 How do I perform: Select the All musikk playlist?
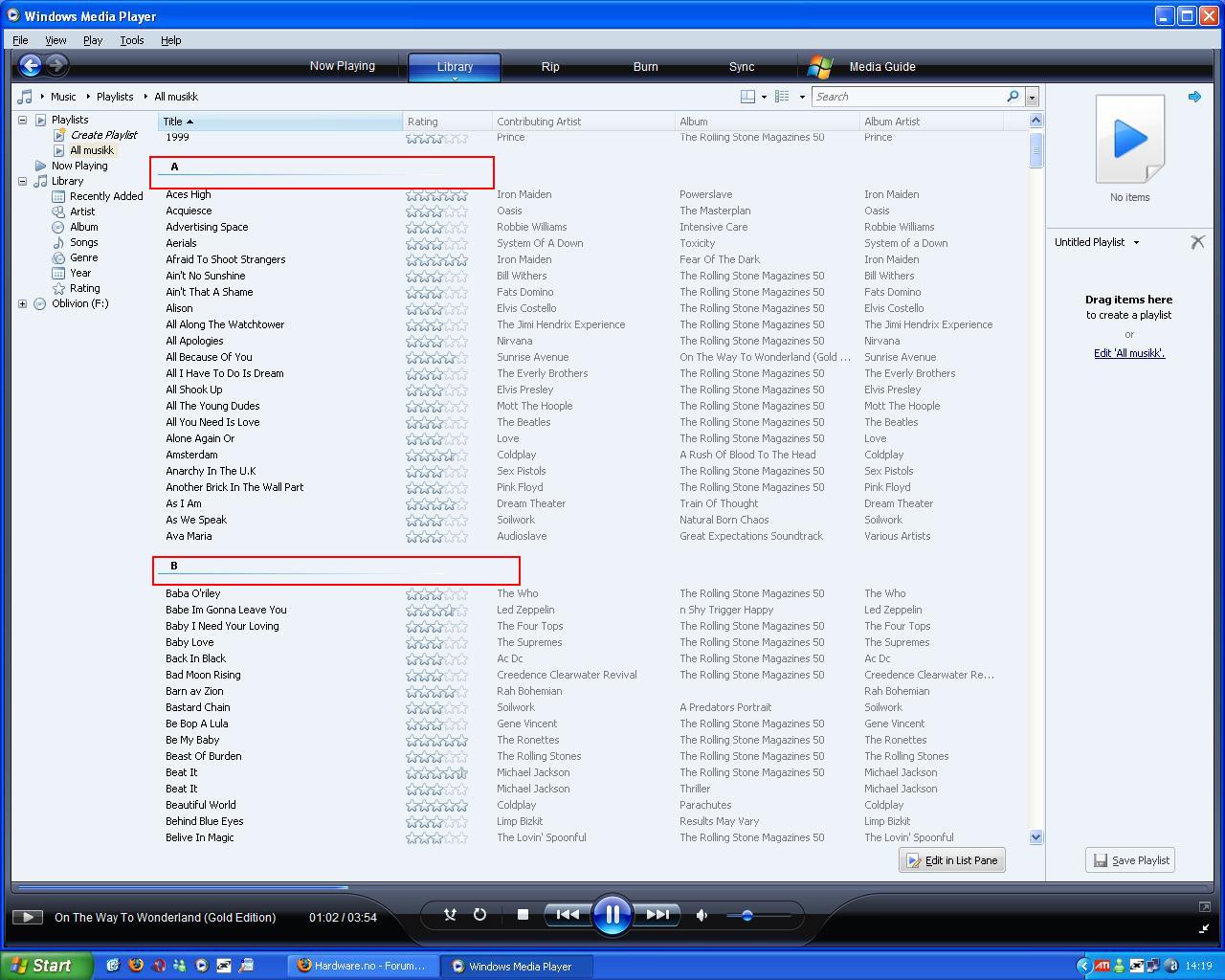[x=91, y=150]
